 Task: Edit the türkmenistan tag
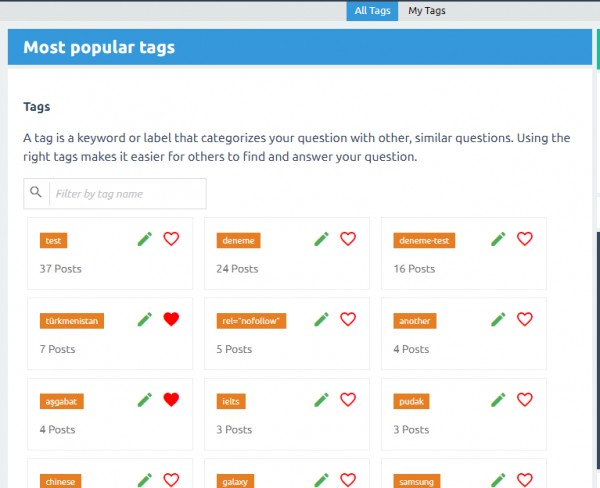[x=145, y=319]
